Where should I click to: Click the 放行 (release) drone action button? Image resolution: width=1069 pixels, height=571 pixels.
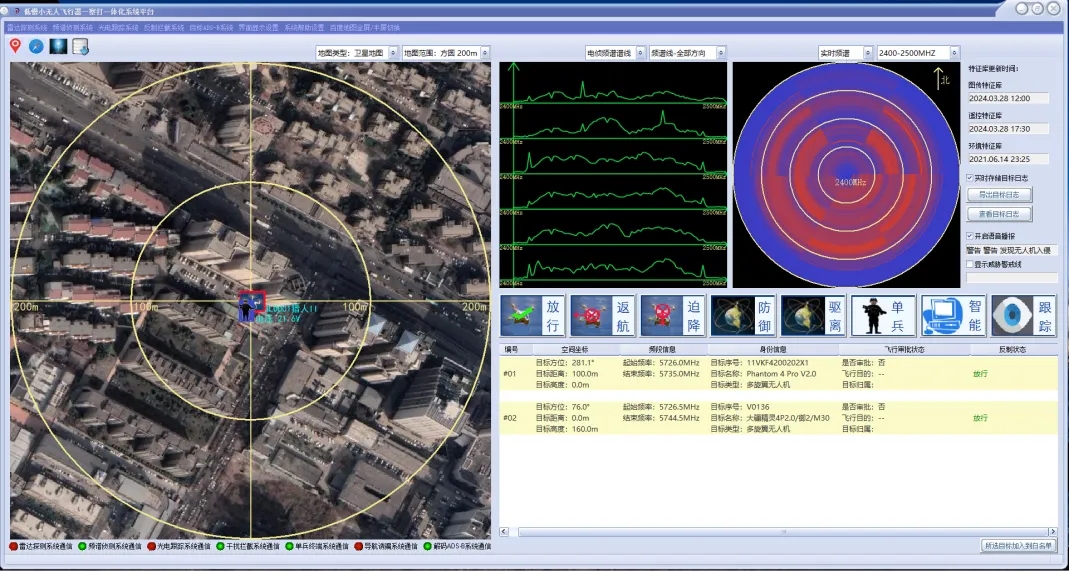pyautogui.click(x=532, y=316)
